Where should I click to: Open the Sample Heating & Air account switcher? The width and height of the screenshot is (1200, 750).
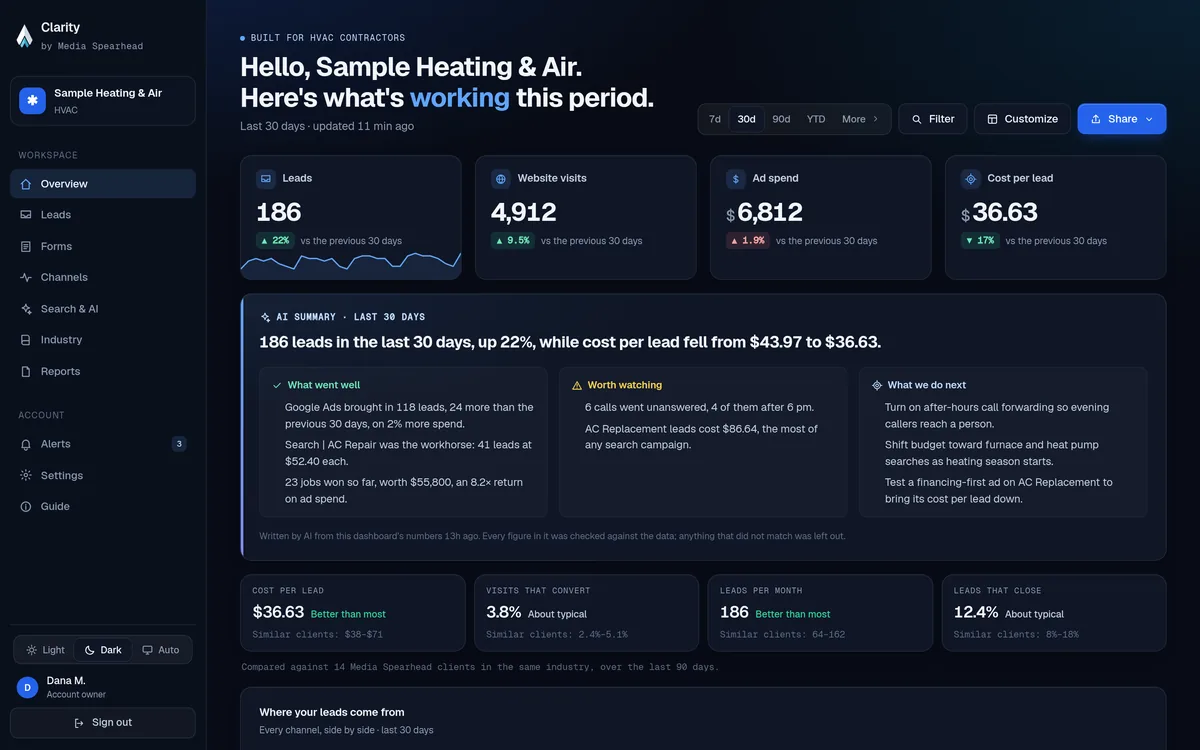(x=103, y=101)
